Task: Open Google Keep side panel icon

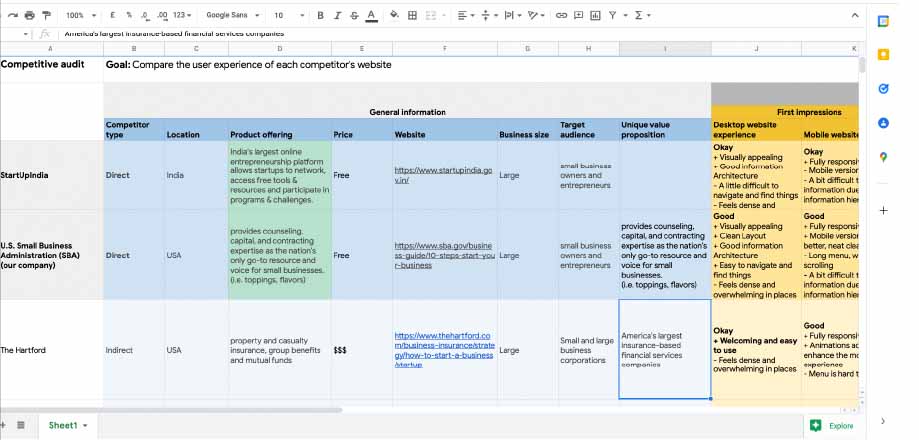Action: [883, 55]
